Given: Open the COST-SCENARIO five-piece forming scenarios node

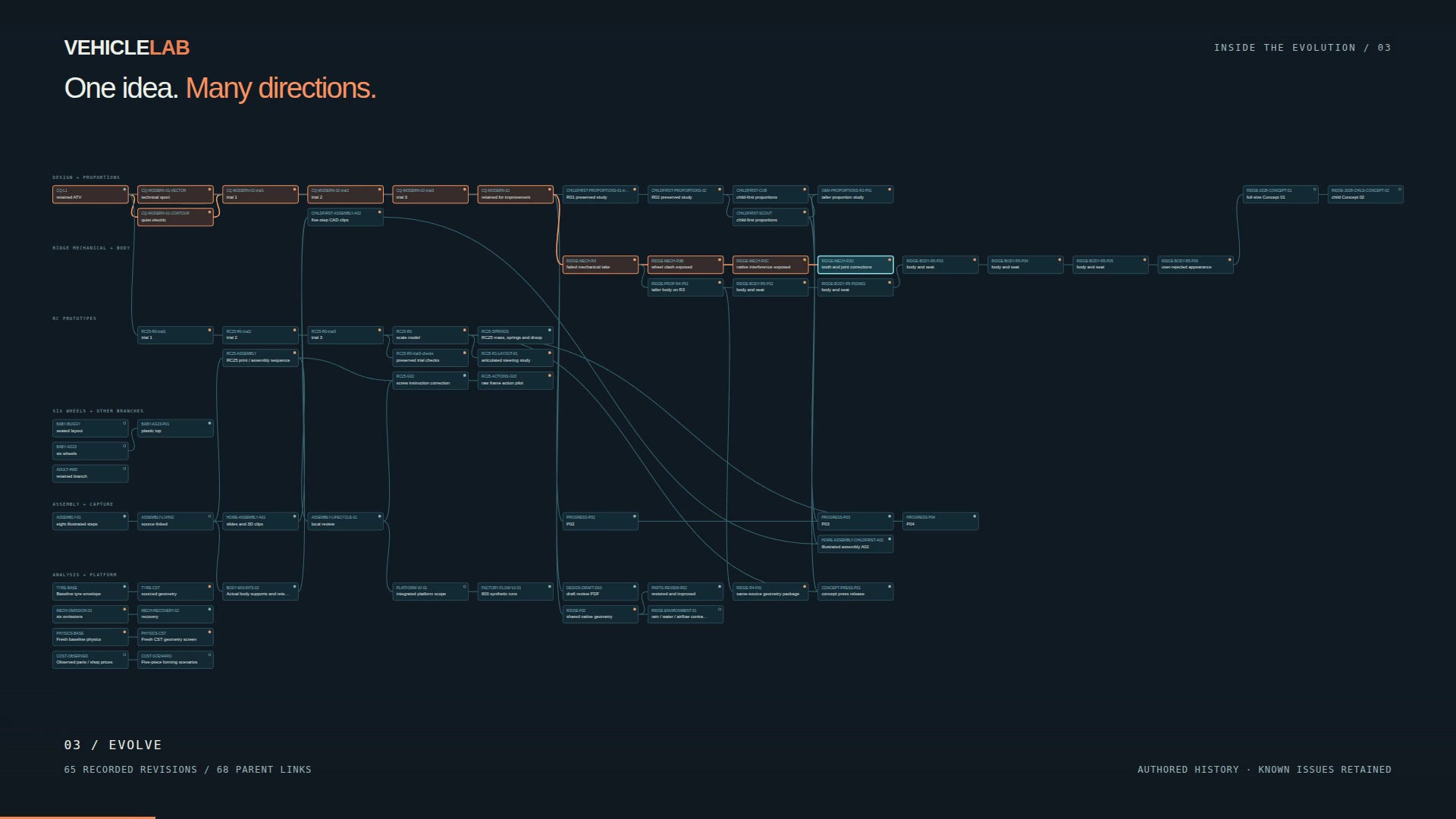Looking at the screenshot, I should click(175, 661).
